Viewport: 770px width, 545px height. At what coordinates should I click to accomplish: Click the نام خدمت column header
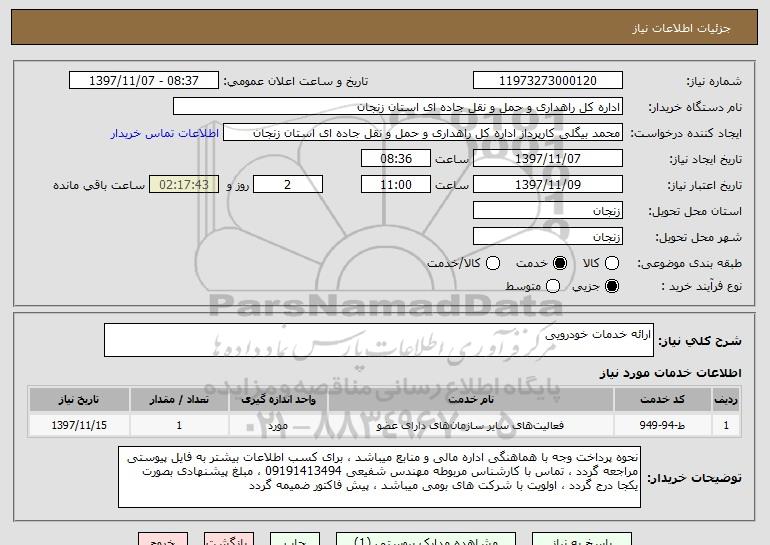pos(471,400)
